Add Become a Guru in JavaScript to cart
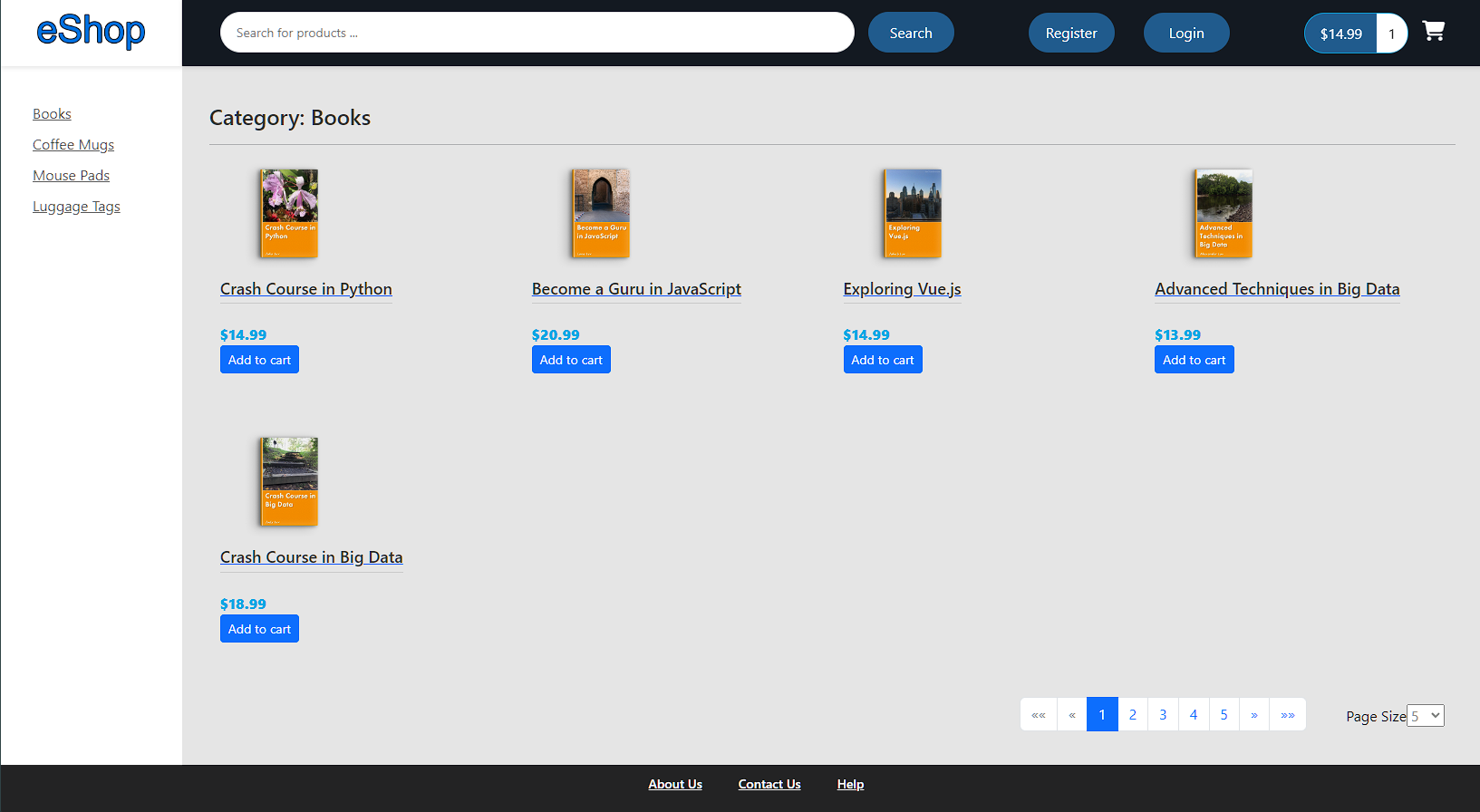 click(571, 360)
